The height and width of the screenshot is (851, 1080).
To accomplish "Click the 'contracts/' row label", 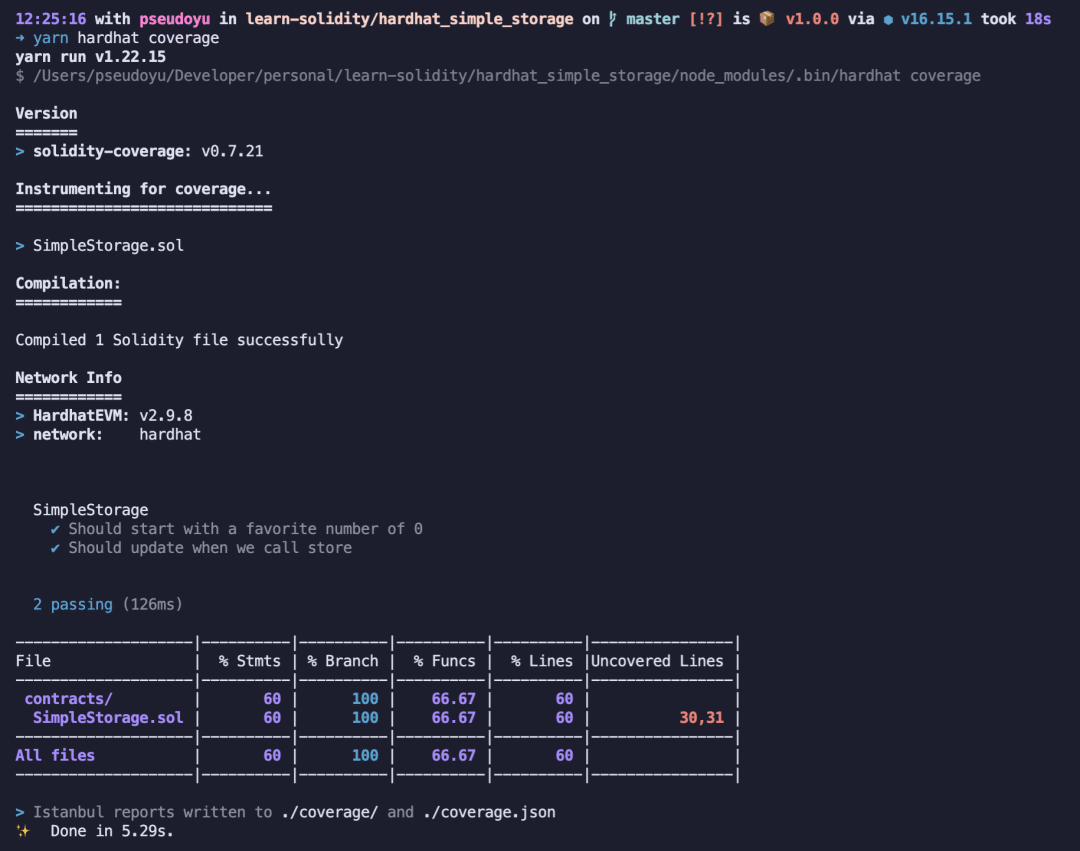I will coord(68,699).
